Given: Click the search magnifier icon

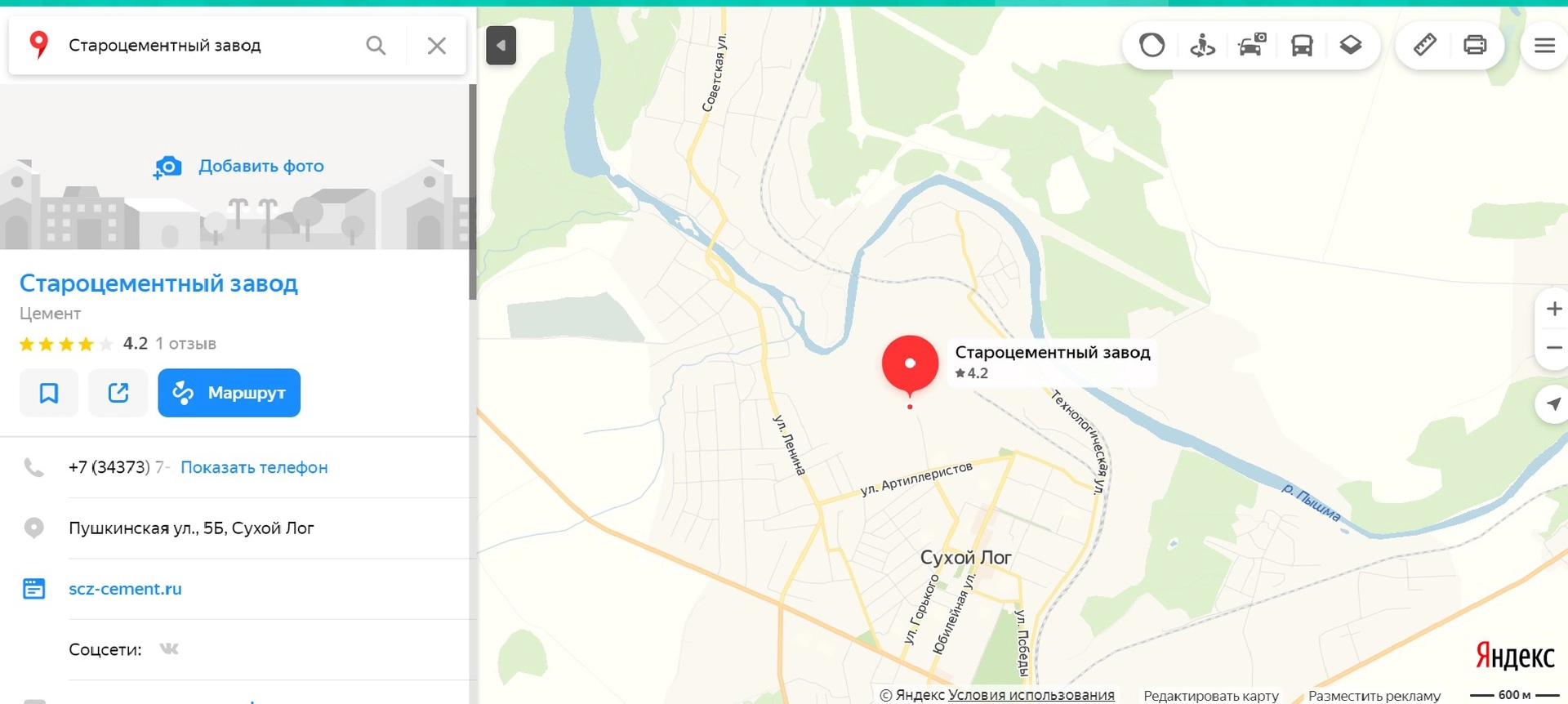Looking at the screenshot, I should click(x=376, y=46).
